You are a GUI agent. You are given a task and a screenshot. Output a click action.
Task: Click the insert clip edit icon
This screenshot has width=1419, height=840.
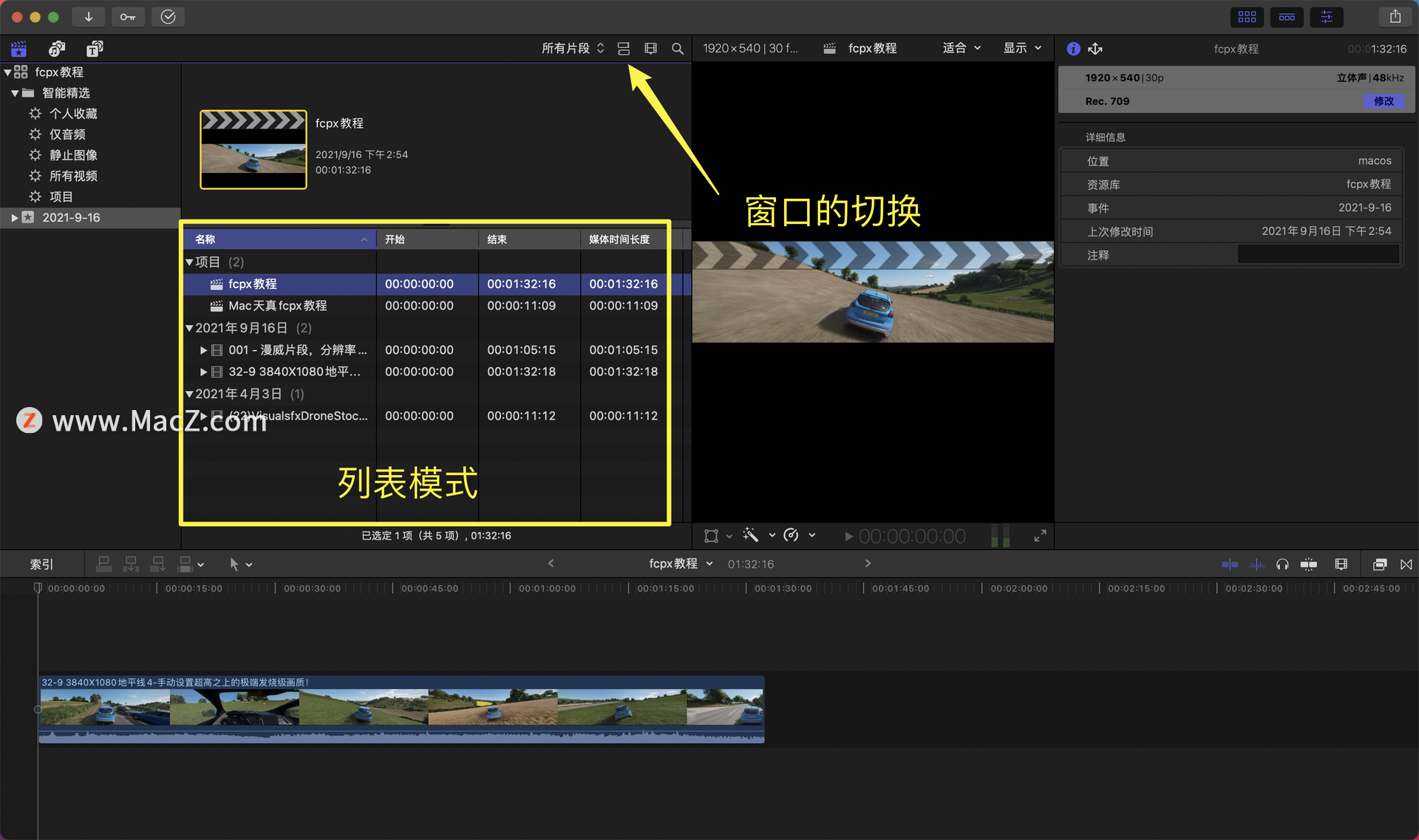[x=131, y=564]
